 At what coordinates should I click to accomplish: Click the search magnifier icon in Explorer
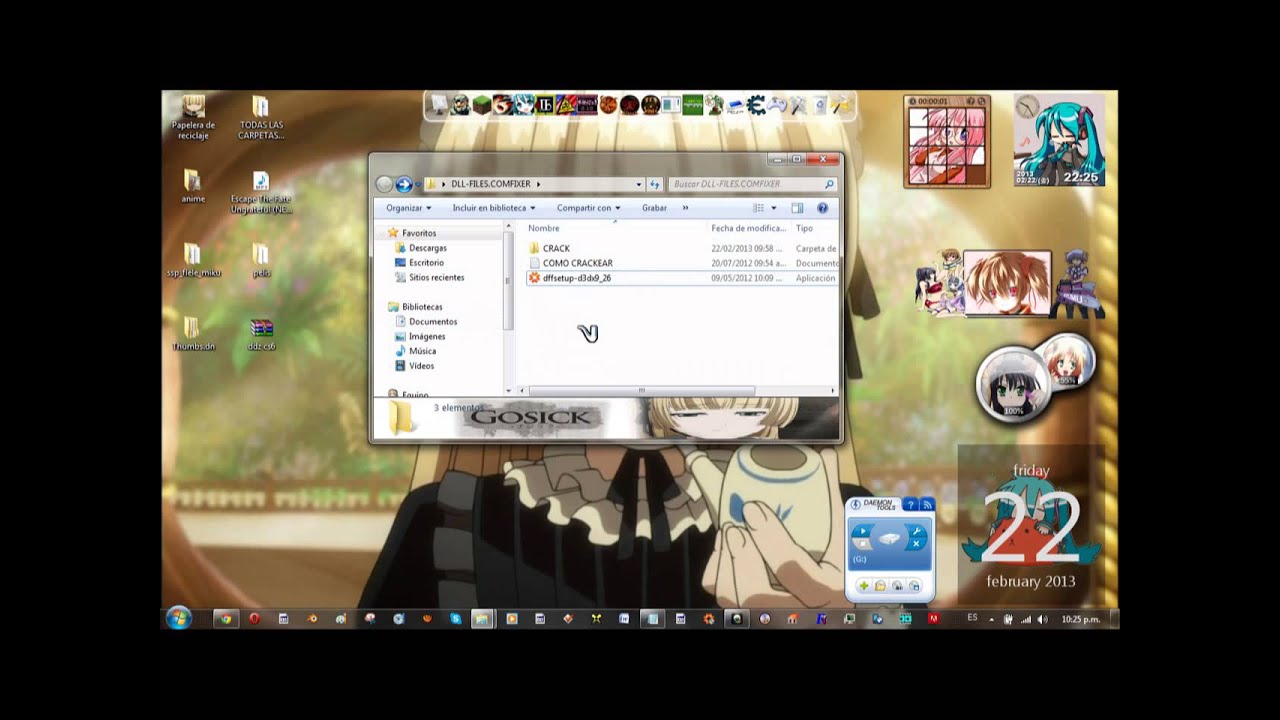(x=829, y=184)
